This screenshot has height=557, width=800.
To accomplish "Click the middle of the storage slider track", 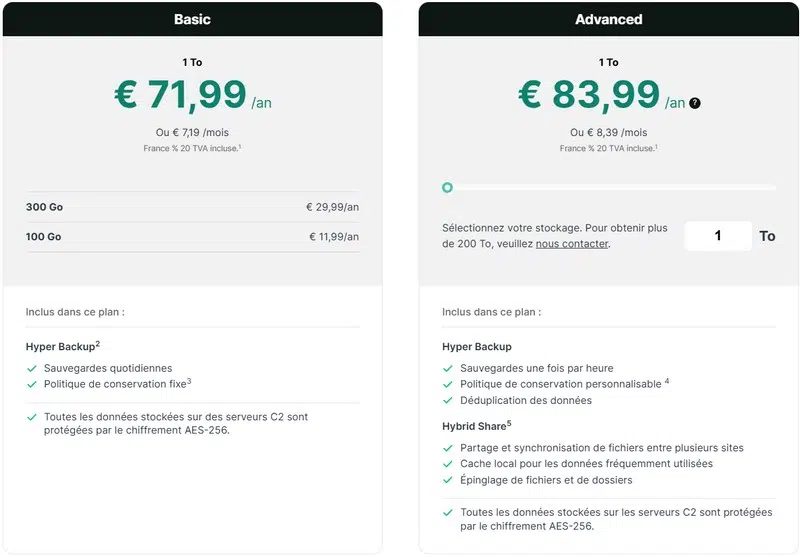I will tap(609, 187).
